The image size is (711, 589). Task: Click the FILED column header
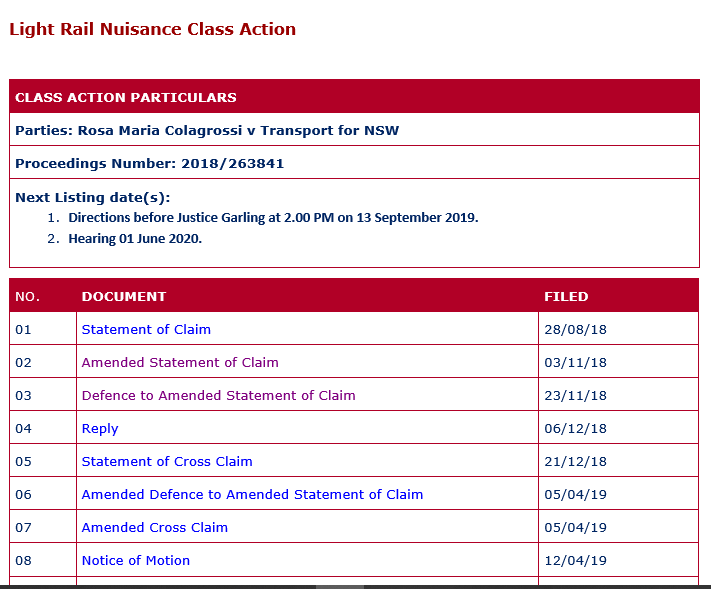(566, 296)
